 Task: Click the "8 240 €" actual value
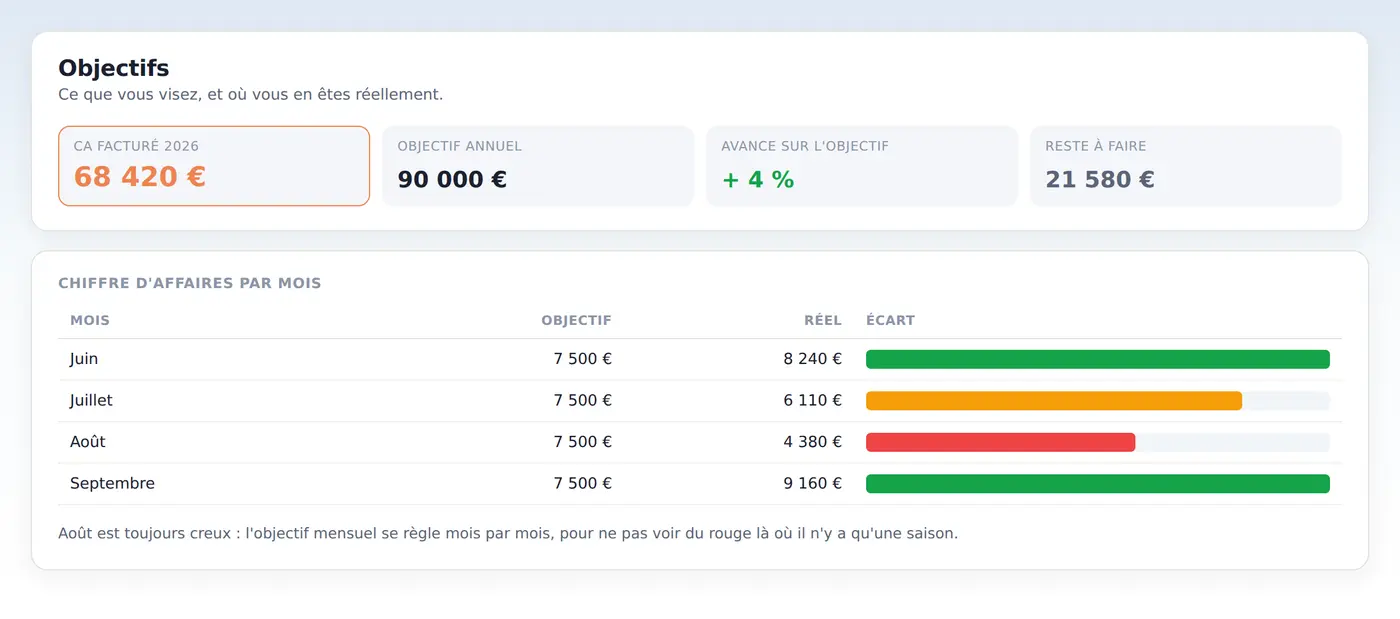[813, 359]
